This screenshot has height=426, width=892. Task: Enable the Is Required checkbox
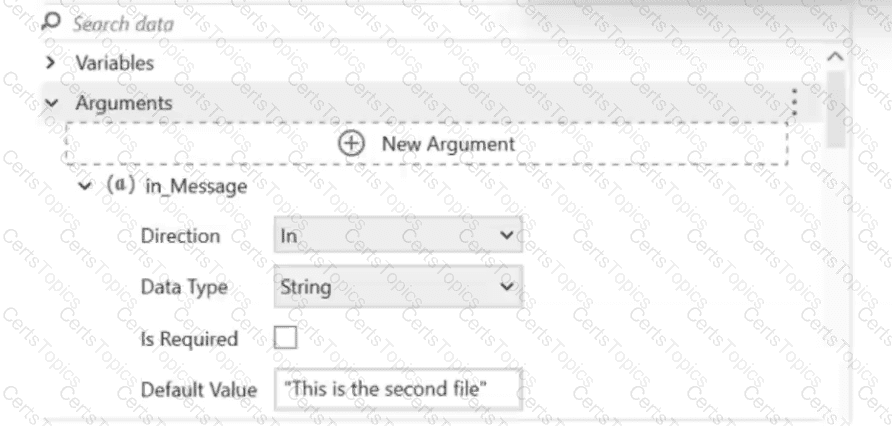(285, 339)
